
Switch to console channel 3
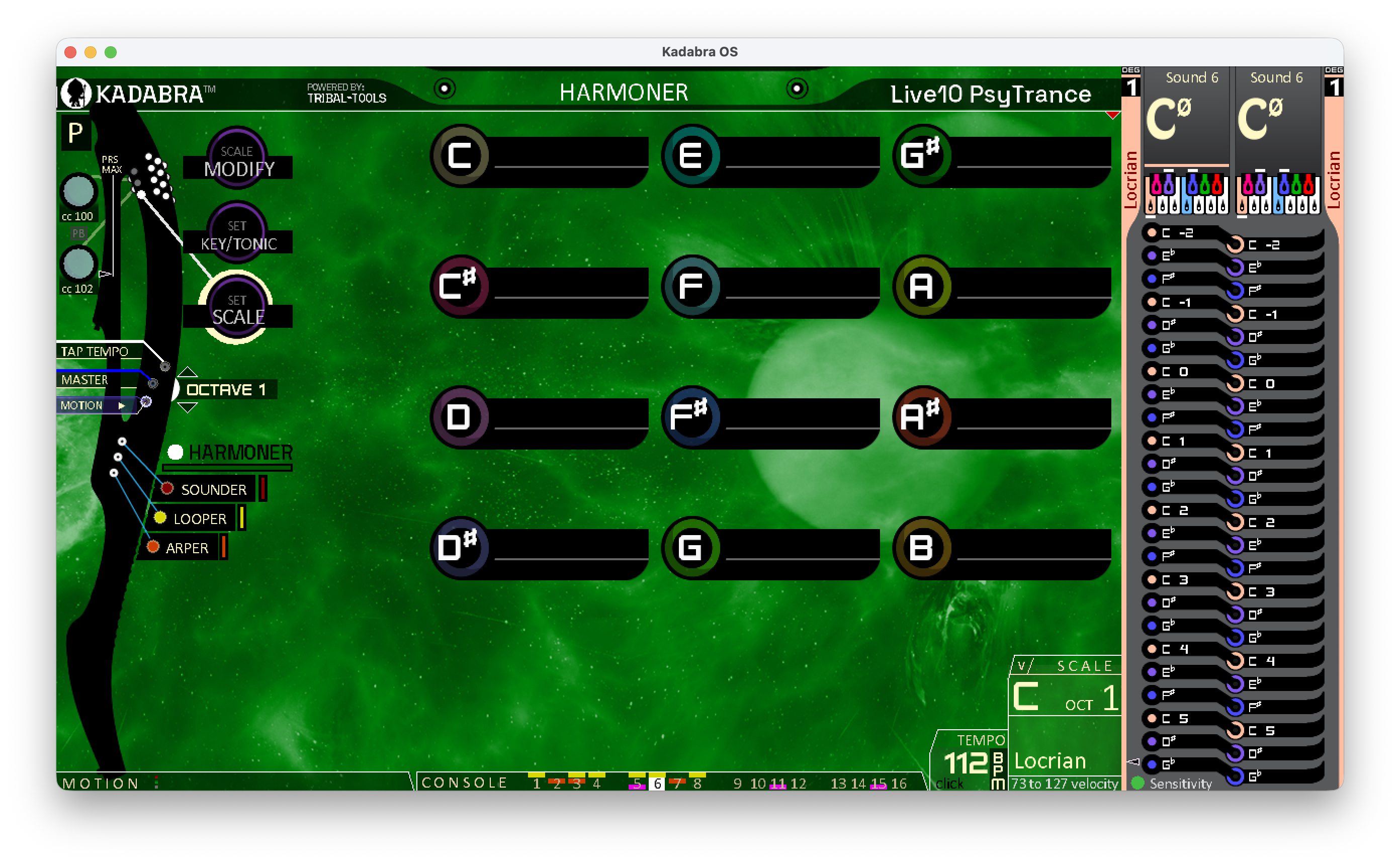point(576,783)
